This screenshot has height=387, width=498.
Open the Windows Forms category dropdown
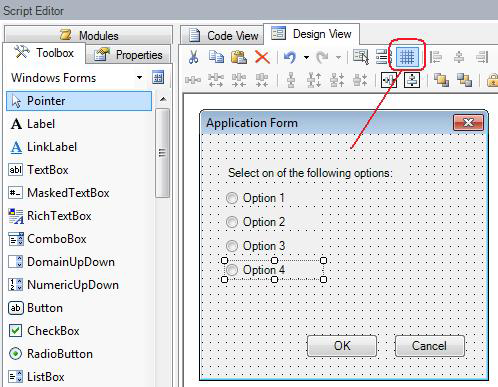pos(139,78)
